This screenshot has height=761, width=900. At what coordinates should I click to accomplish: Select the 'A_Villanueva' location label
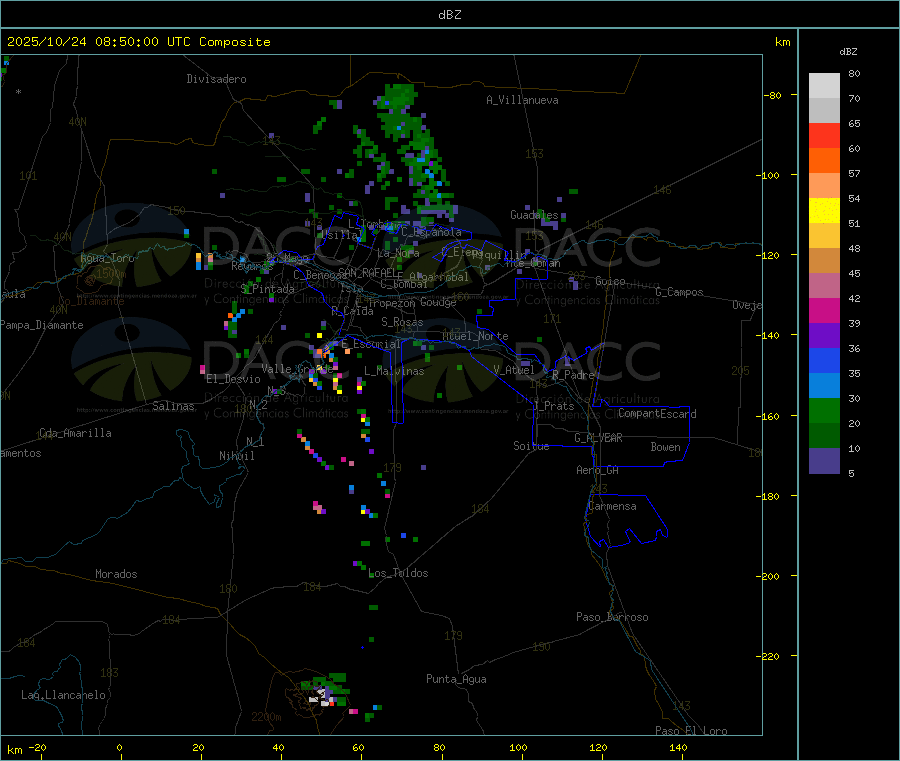pos(522,100)
